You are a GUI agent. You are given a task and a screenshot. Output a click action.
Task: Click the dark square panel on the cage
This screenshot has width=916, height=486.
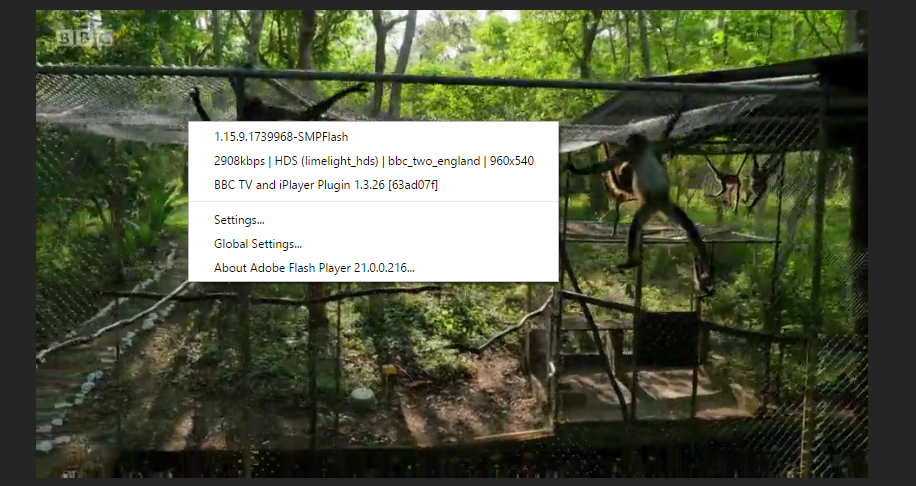668,339
